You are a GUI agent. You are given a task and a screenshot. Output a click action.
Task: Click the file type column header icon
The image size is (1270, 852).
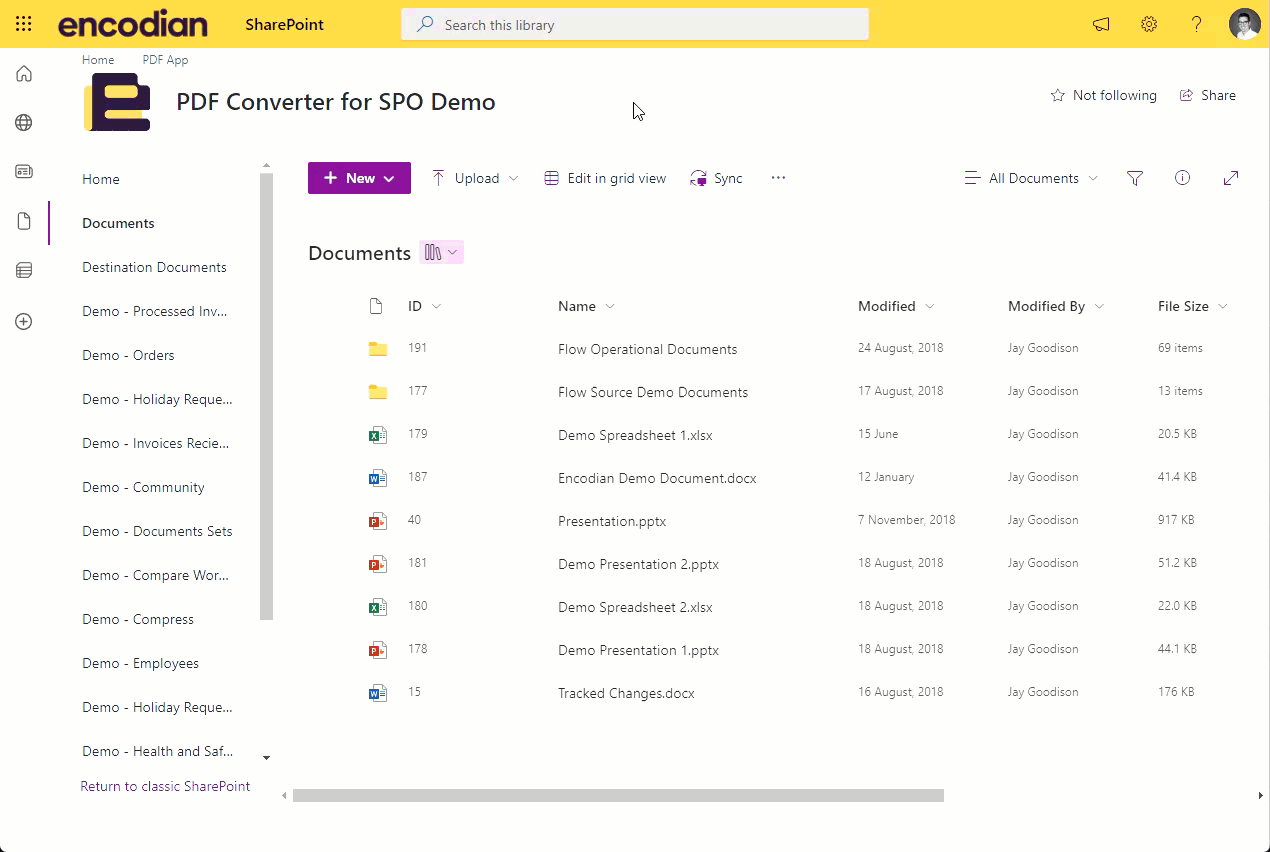(376, 306)
